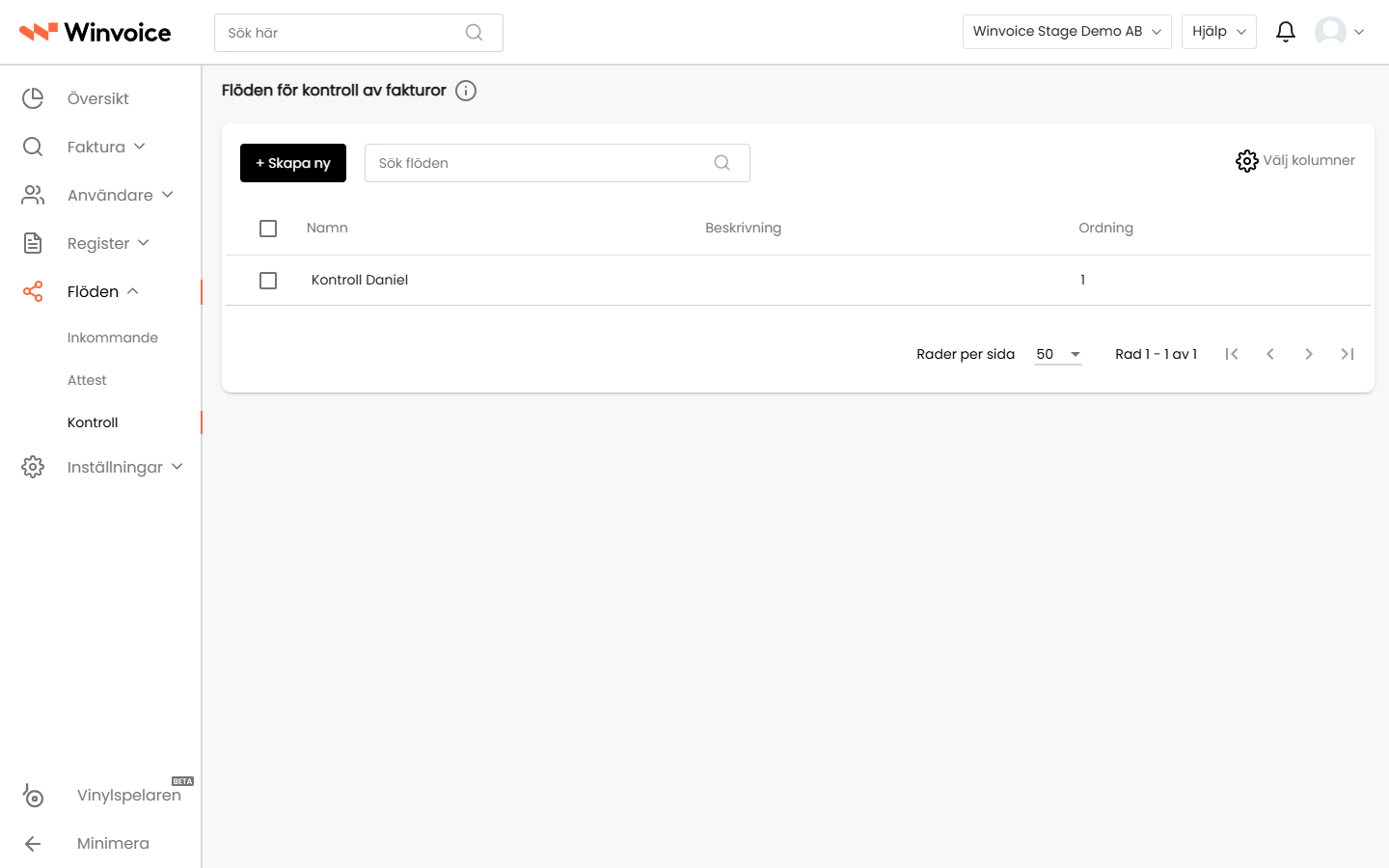Check the Kontroll Daniel row checkbox

[268, 281]
